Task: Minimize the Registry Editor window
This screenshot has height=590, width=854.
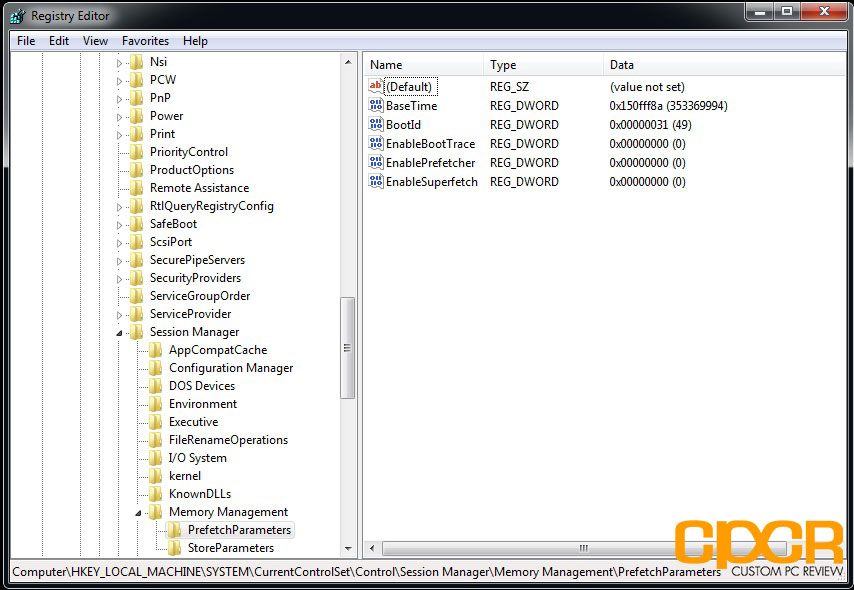Action: (760, 11)
